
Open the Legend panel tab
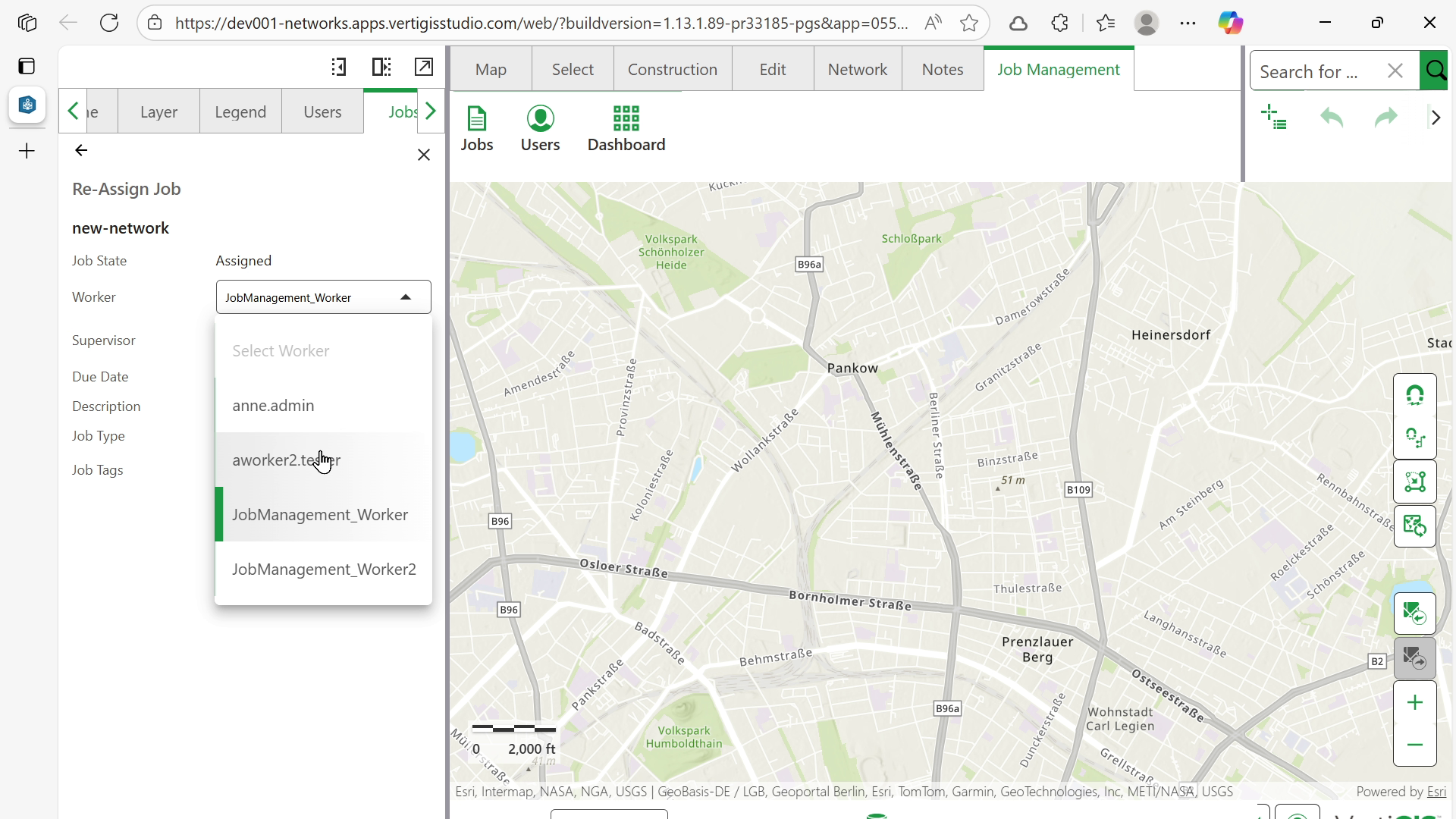tap(240, 112)
